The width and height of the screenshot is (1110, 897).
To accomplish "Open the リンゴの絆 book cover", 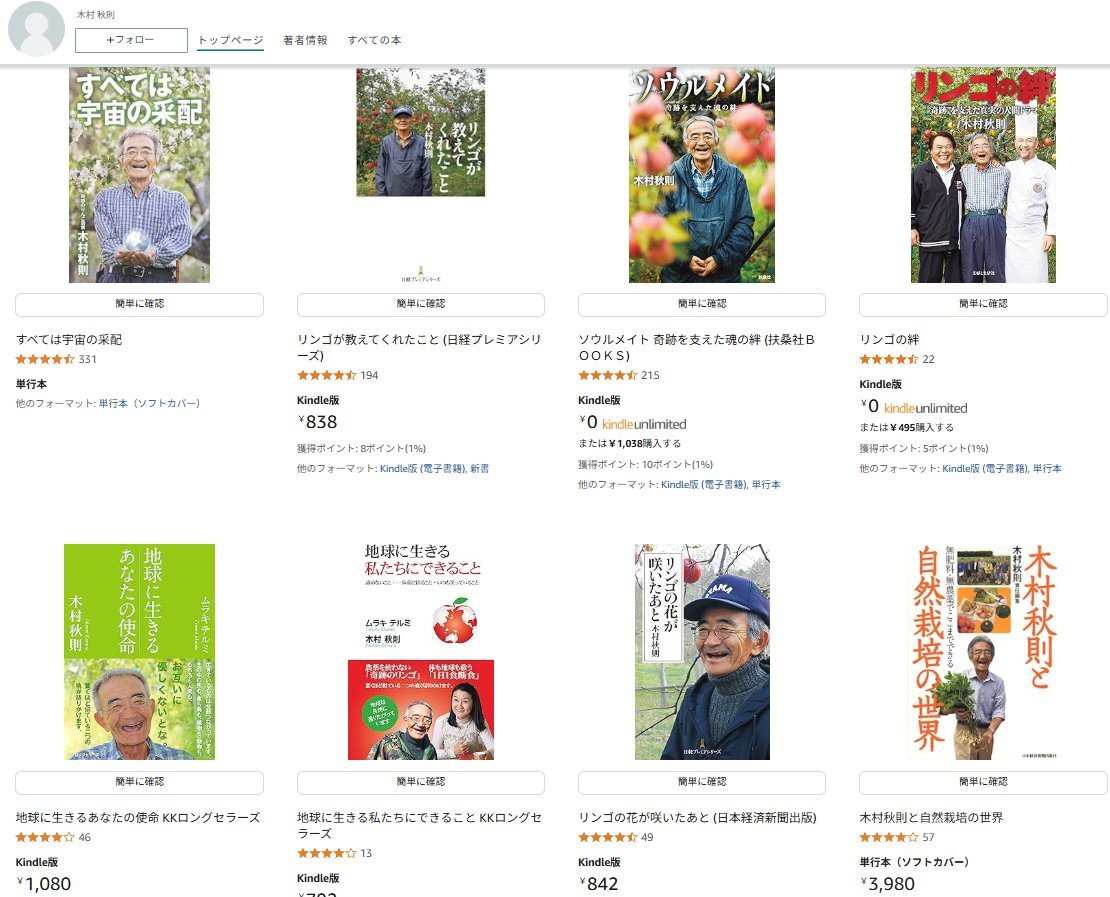I will 983,175.
